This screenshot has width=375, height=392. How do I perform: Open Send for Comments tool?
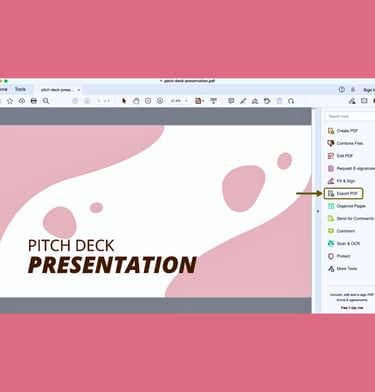[x=351, y=218]
